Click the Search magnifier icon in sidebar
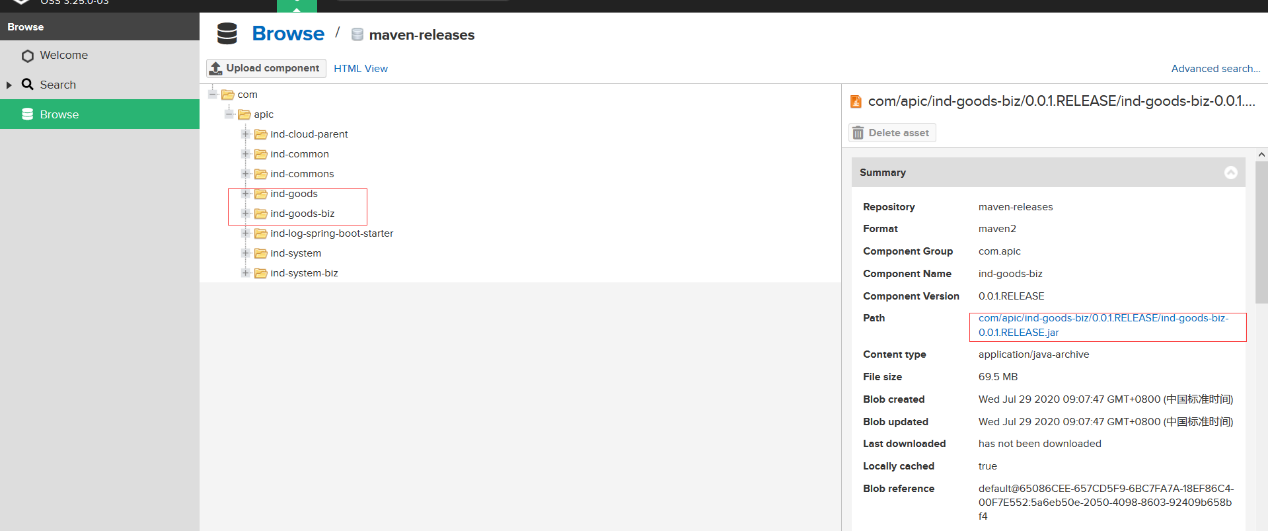The image size is (1268, 531). (x=28, y=85)
